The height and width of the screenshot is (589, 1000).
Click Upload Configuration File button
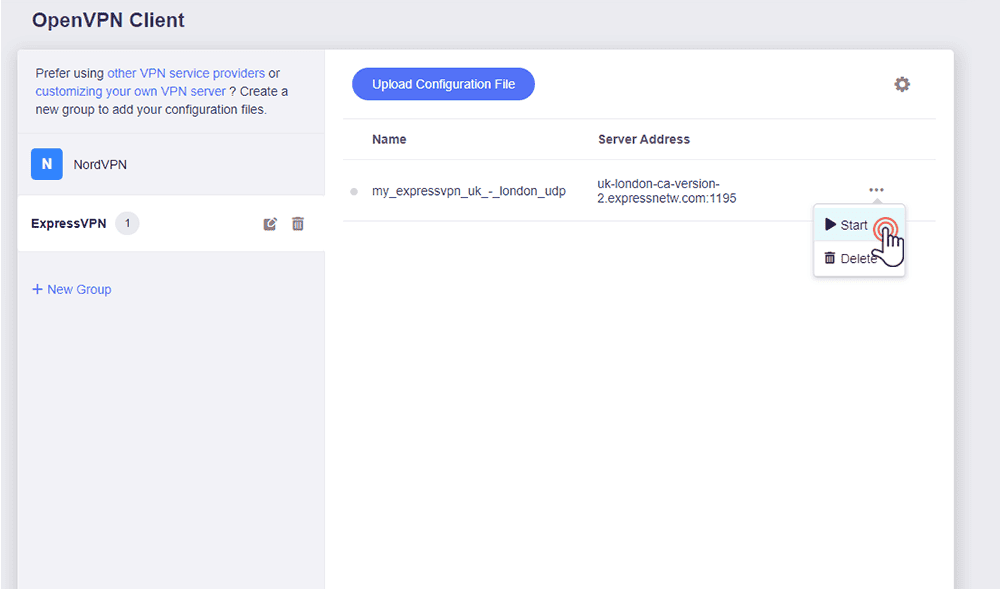point(443,84)
